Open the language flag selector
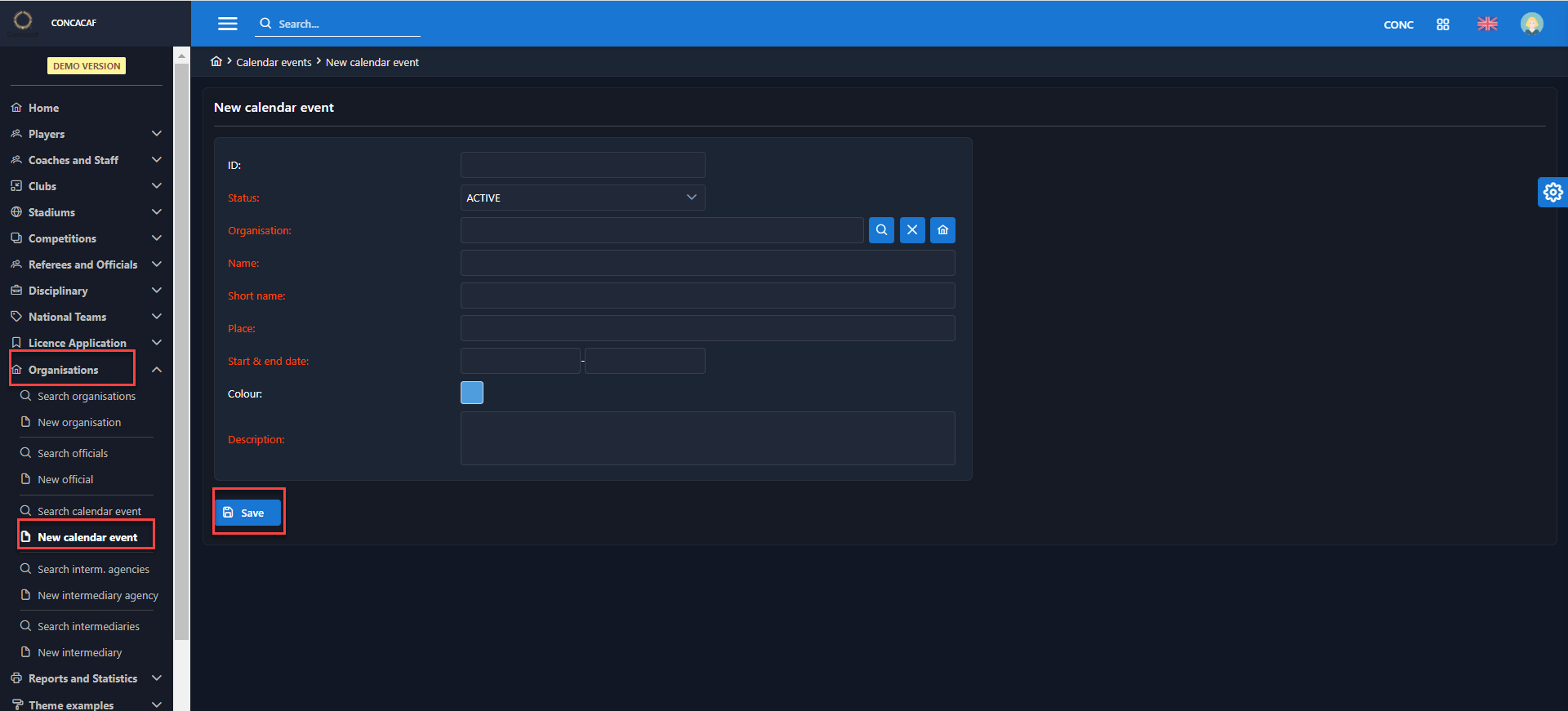1568x711 pixels. [1487, 24]
